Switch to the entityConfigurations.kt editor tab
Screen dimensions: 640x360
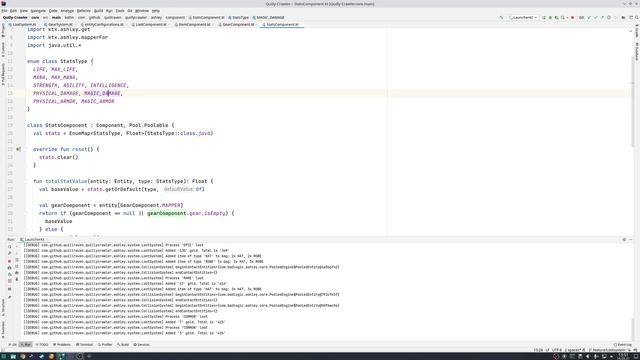tap(103, 24)
